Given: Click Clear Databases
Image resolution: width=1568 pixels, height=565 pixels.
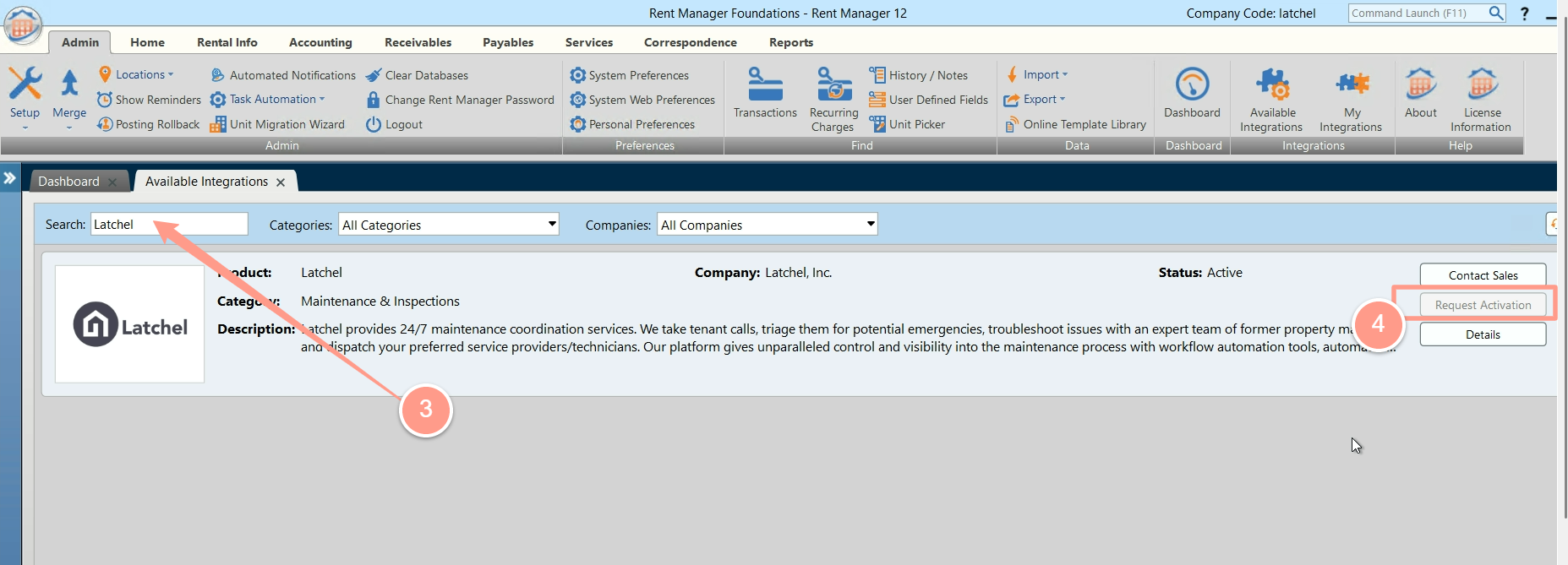Looking at the screenshot, I should pyautogui.click(x=417, y=75).
